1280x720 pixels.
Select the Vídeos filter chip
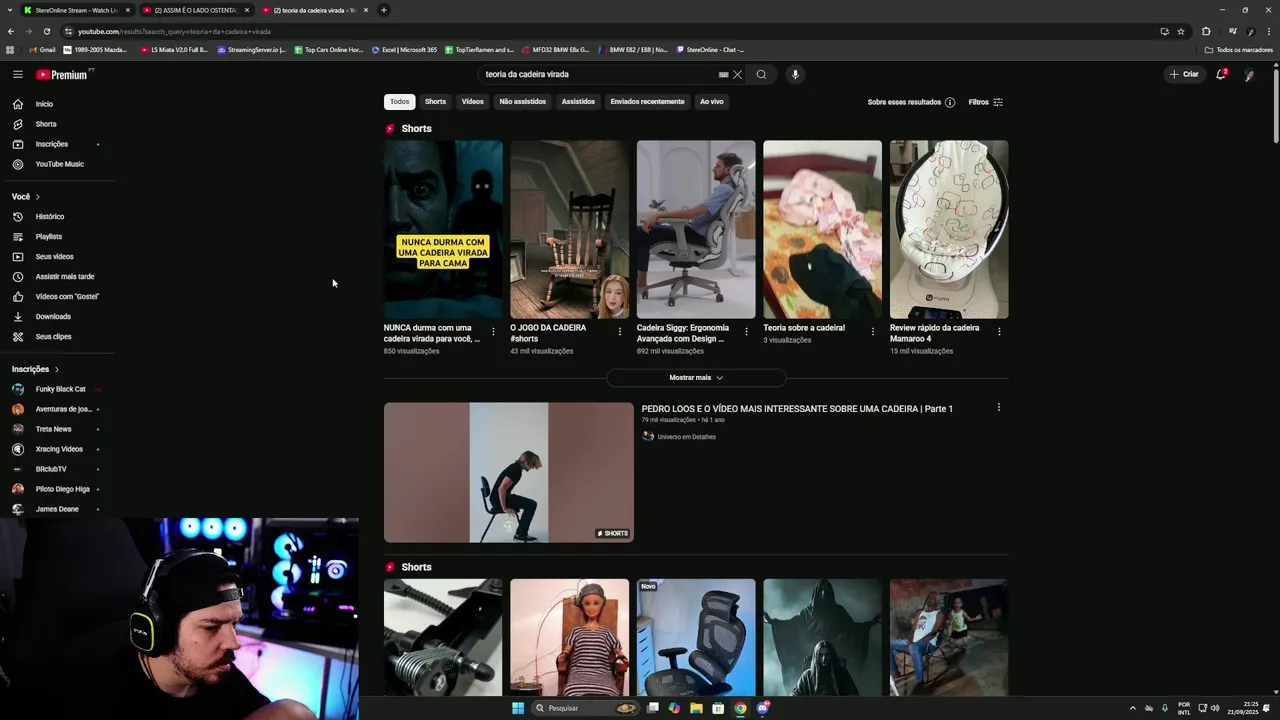click(472, 102)
